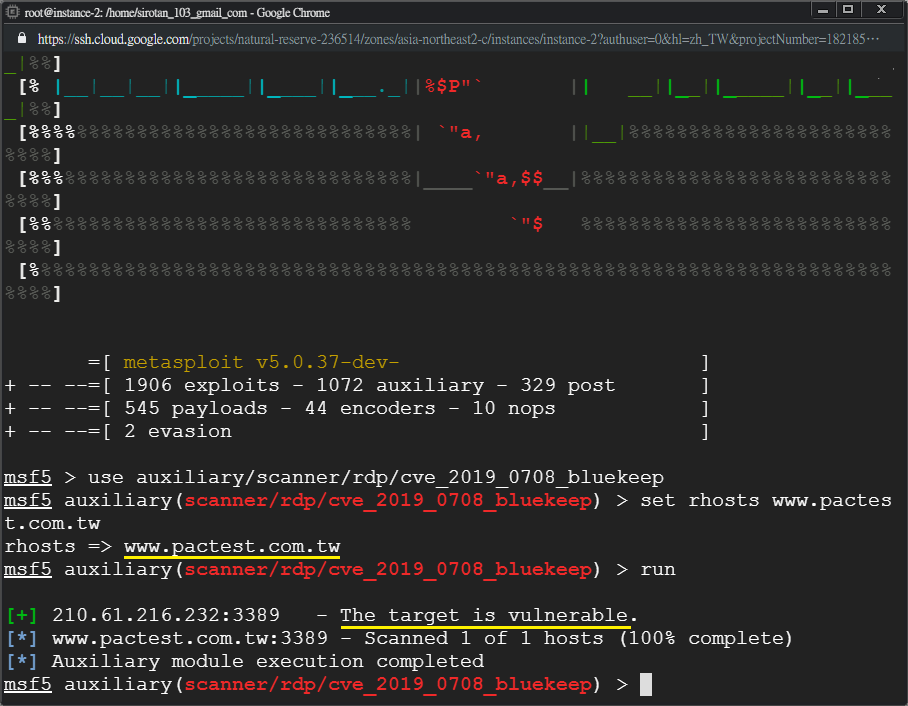Viewport: 908px width, 706px height.
Task: Click the ssh.cloud.google.com URL text
Action: click(457, 39)
